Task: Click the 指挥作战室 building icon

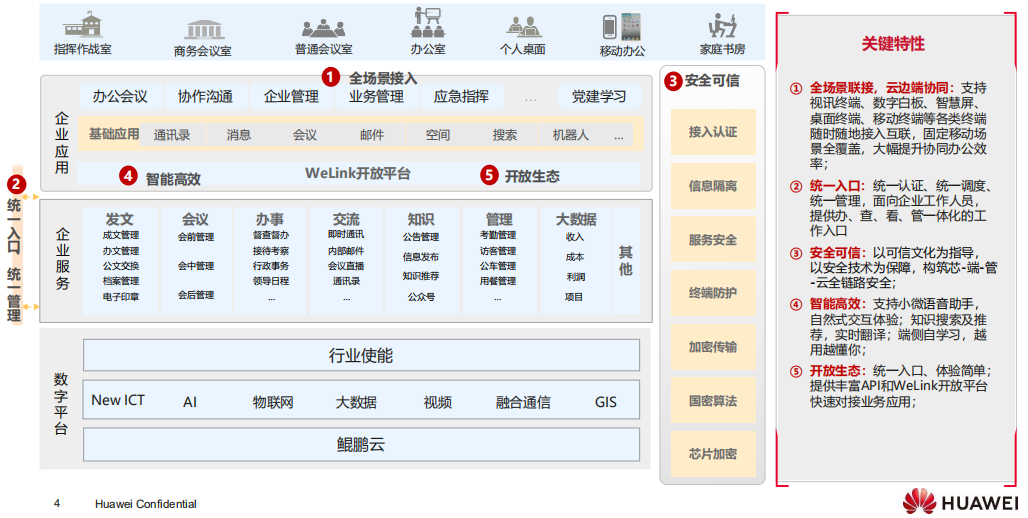Action: coord(85,25)
